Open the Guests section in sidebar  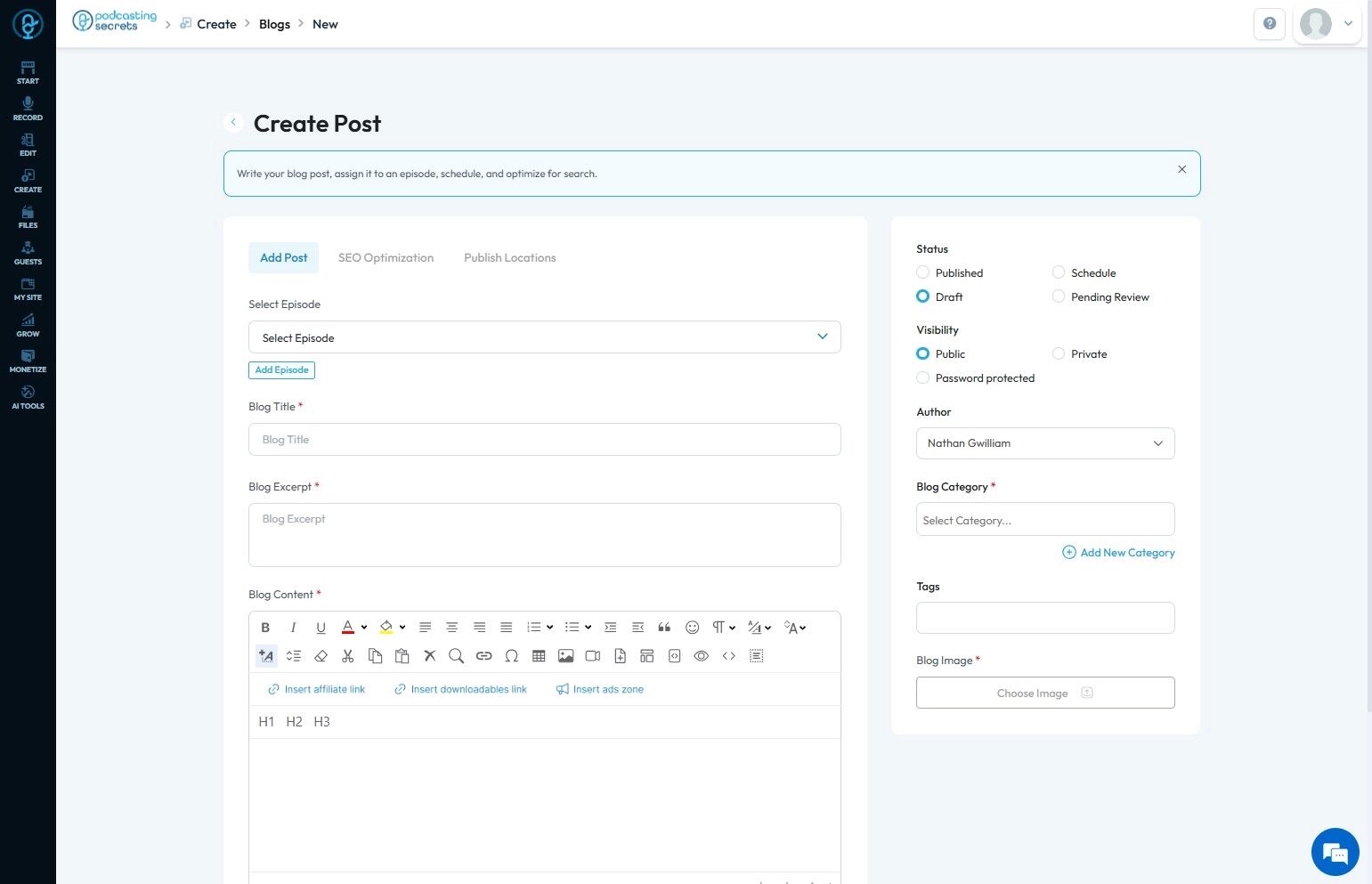(x=28, y=253)
